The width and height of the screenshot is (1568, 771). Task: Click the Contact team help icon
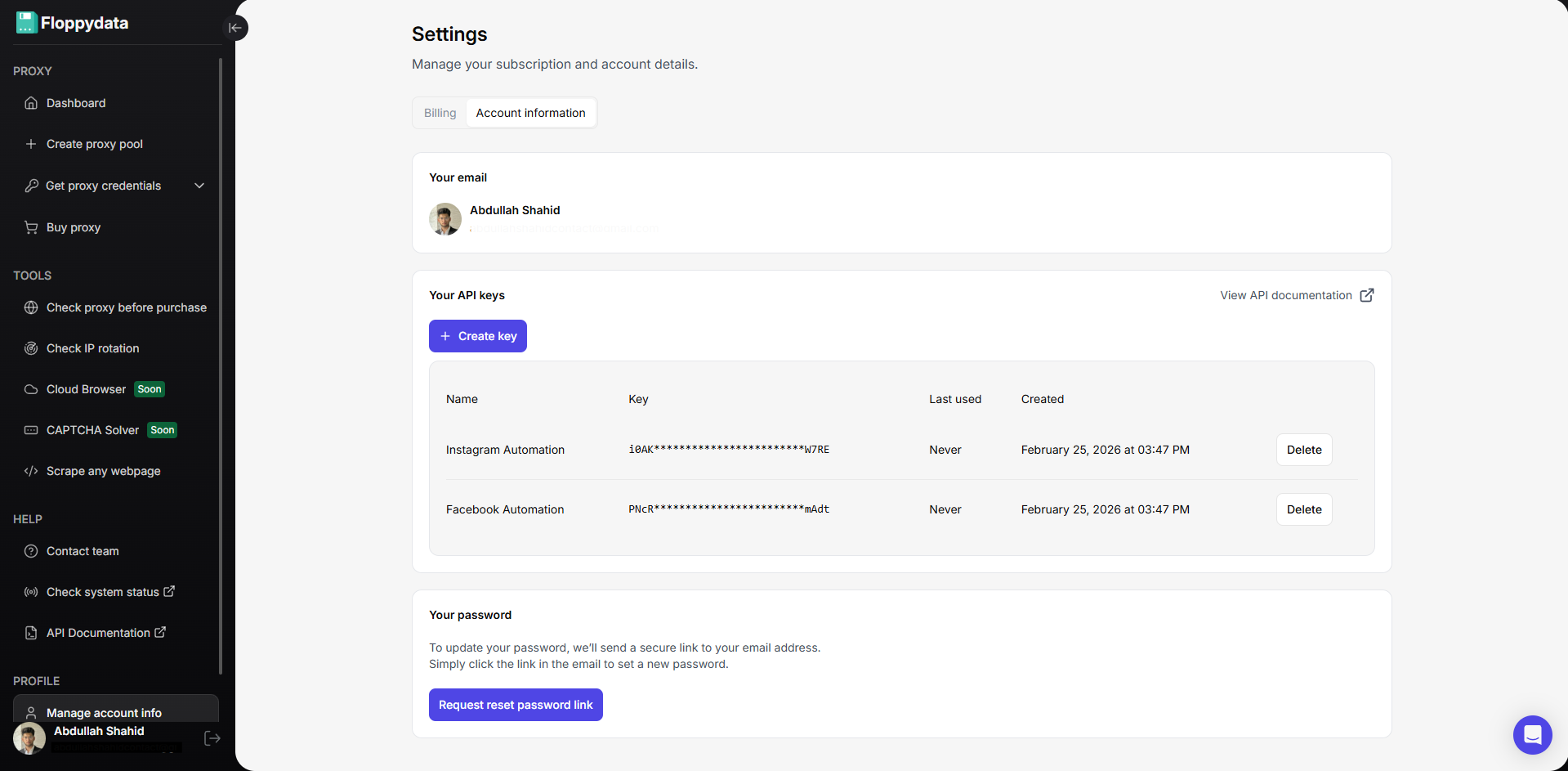point(31,551)
